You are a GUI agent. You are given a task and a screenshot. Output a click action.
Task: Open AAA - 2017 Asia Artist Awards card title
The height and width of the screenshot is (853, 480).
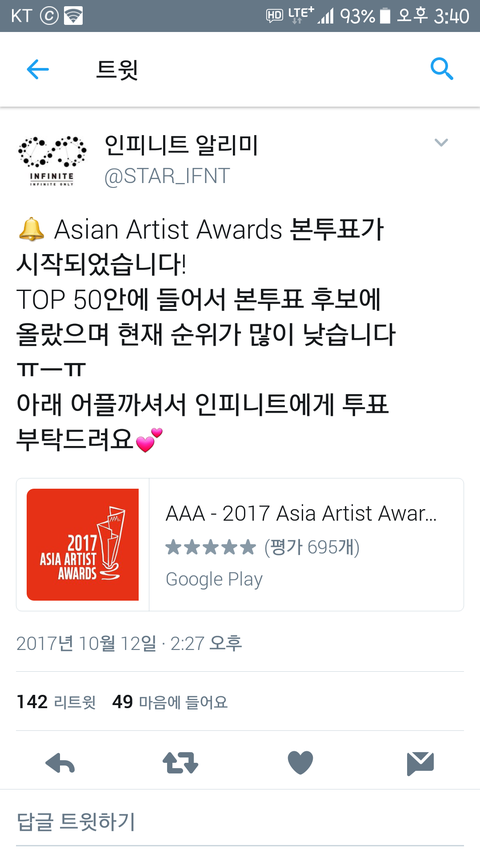301,513
